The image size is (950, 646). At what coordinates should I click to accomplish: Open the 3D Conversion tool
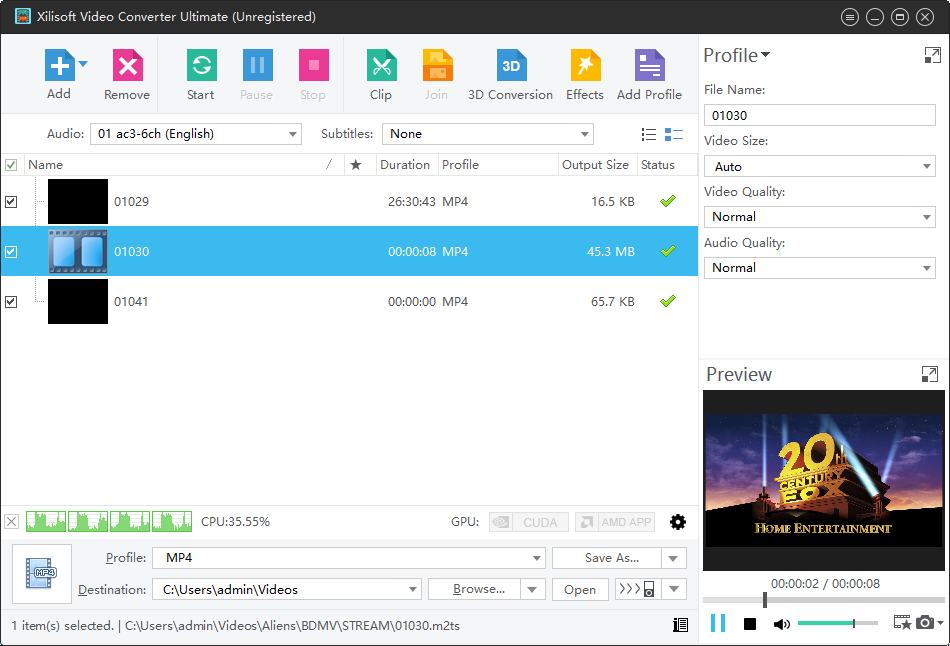pos(510,67)
